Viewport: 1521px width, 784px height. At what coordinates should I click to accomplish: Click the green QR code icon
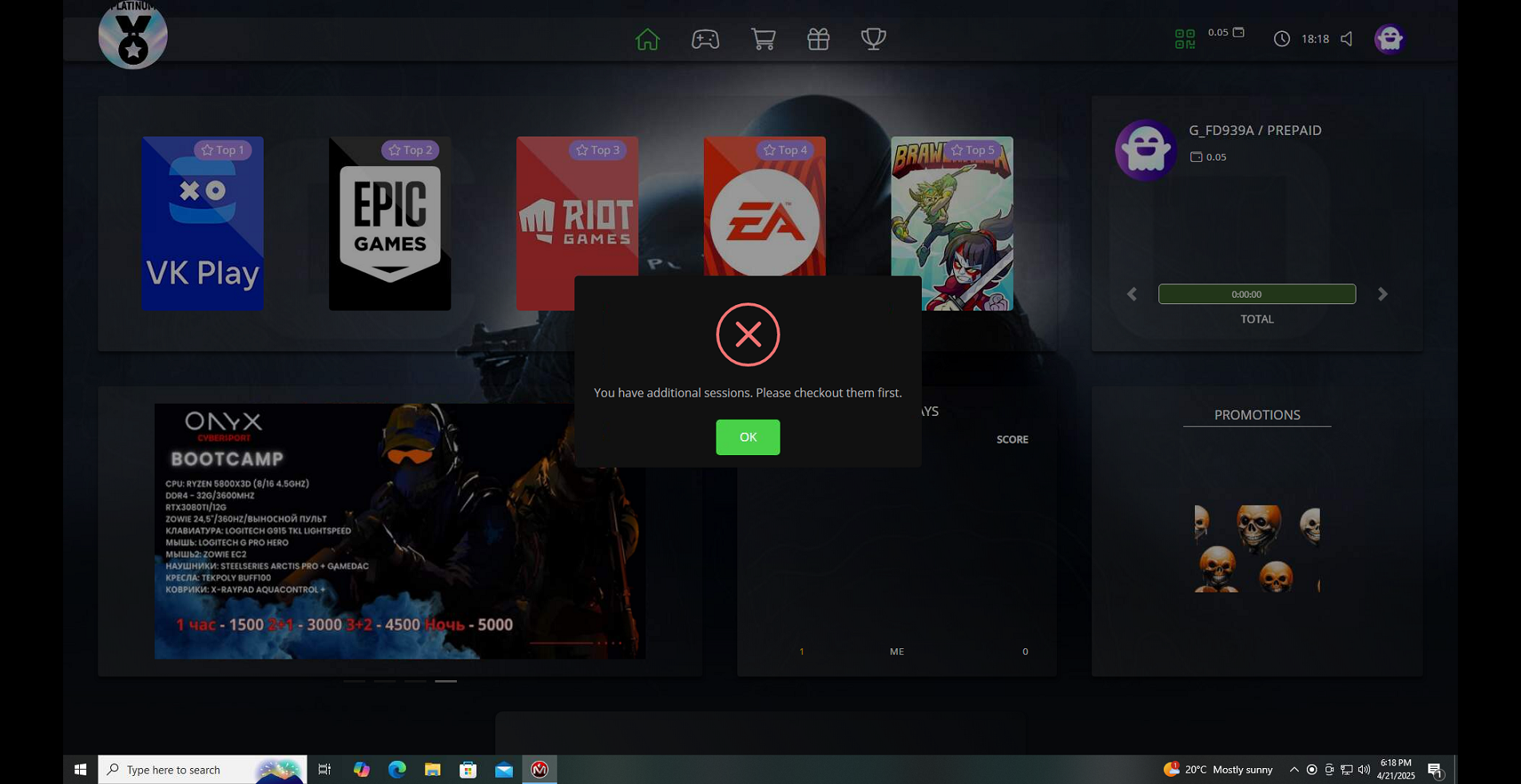coord(1185,39)
